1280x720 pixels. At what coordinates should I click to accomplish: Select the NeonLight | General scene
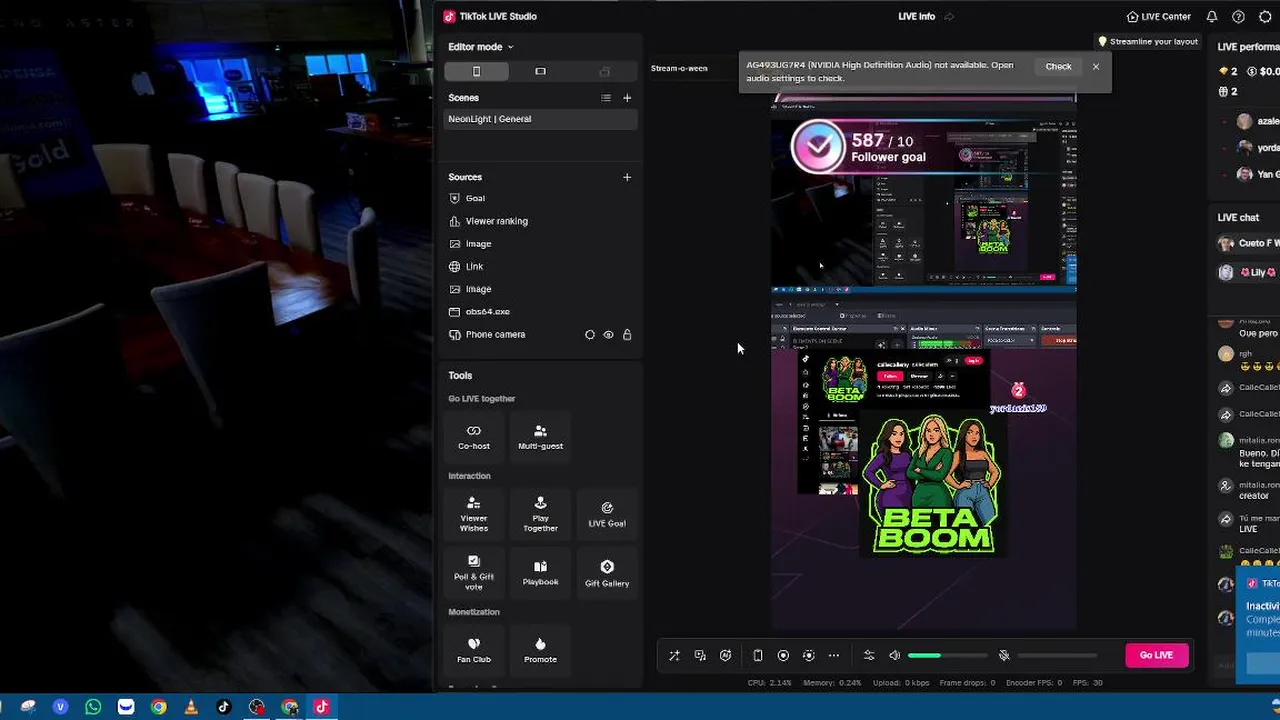click(540, 119)
